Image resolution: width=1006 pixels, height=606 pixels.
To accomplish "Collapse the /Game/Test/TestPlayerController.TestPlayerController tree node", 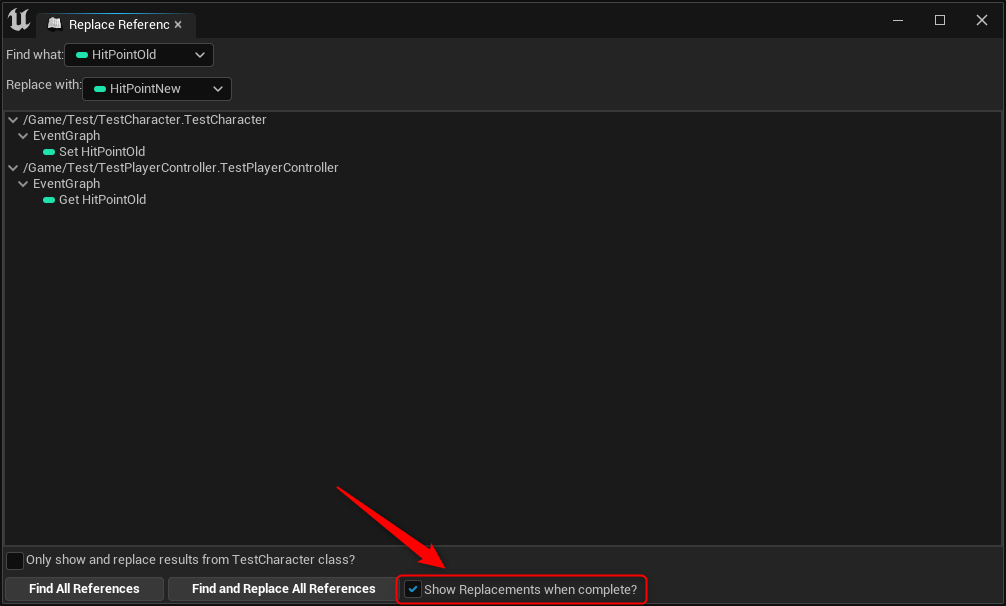I will point(13,168).
